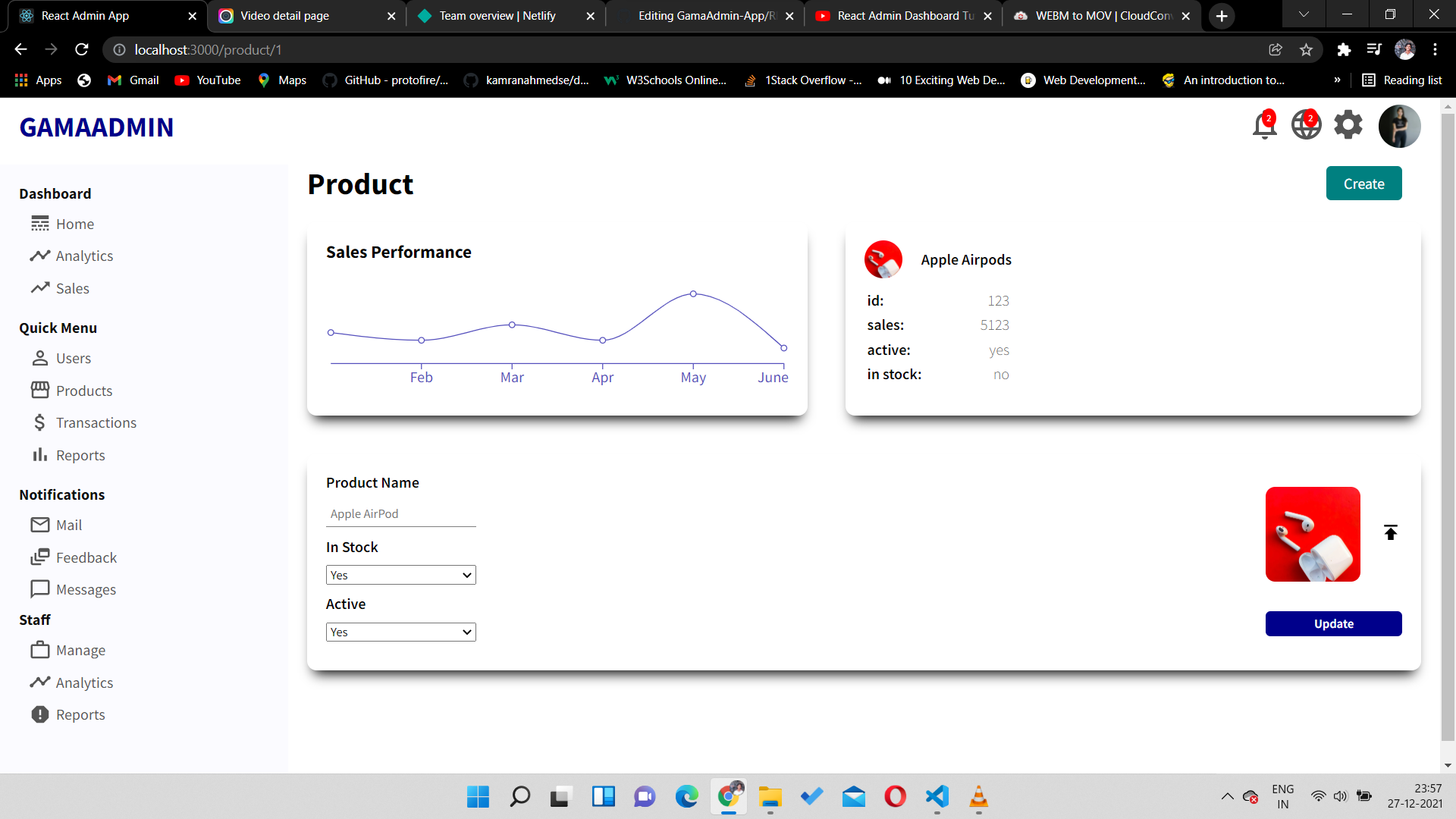
Task: Open the In Stock dropdown
Action: pos(400,575)
